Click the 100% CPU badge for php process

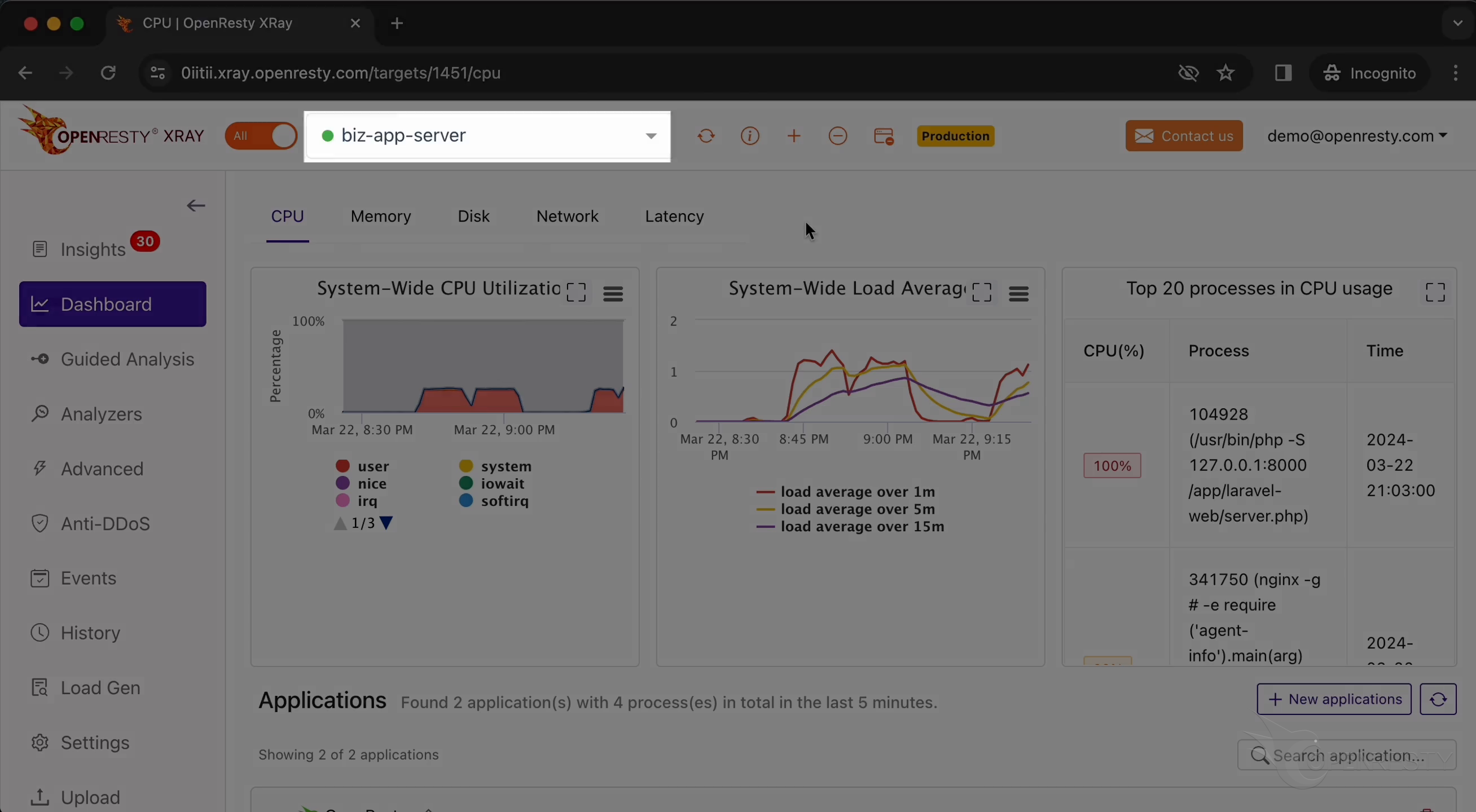(1112, 466)
